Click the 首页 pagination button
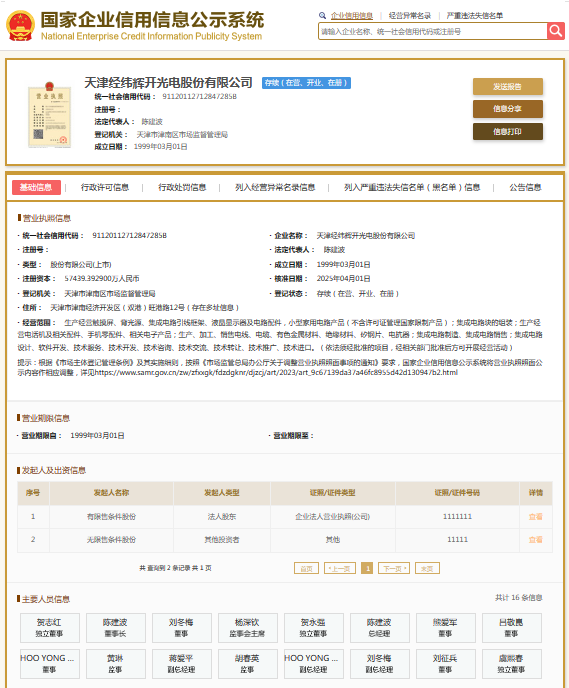569x688 pixels. click(x=306, y=568)
